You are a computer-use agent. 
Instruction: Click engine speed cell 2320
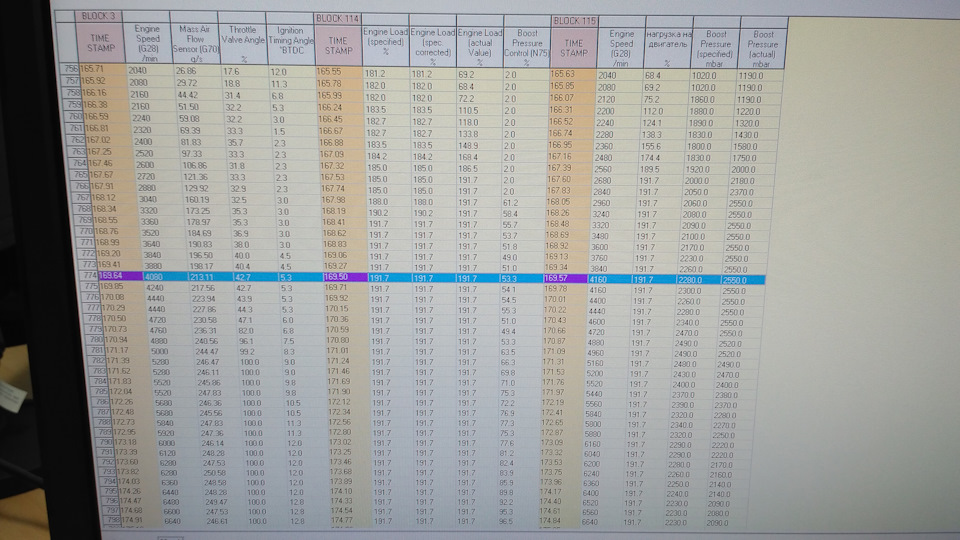click(141, 130)
